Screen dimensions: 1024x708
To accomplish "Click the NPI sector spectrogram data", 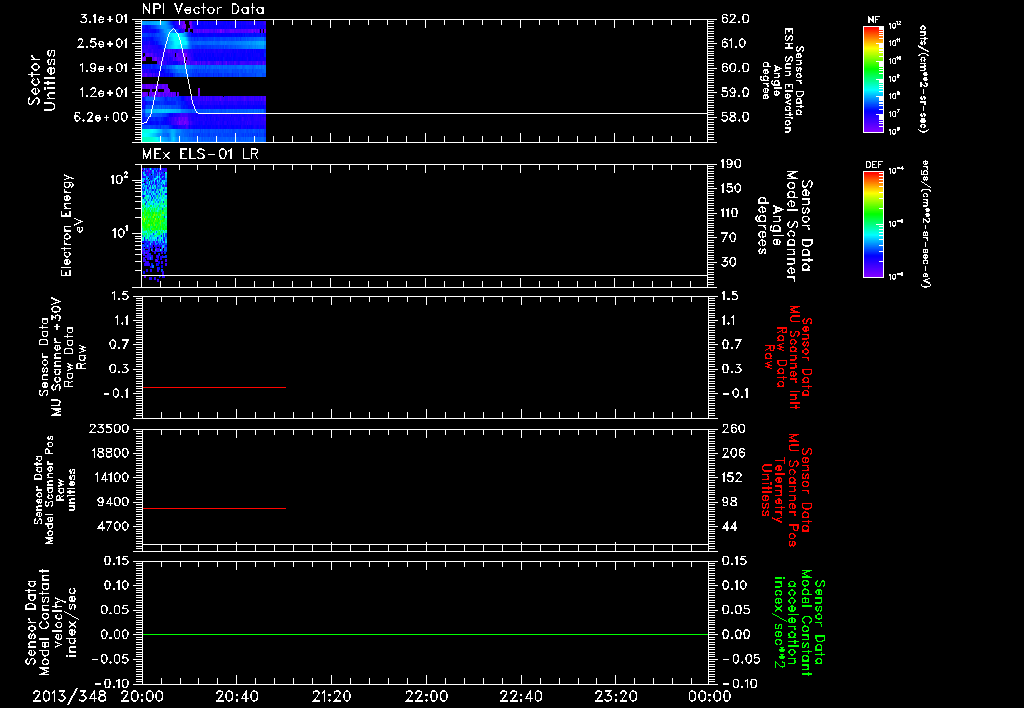I will pyautogui.click(x=204, y=81).
